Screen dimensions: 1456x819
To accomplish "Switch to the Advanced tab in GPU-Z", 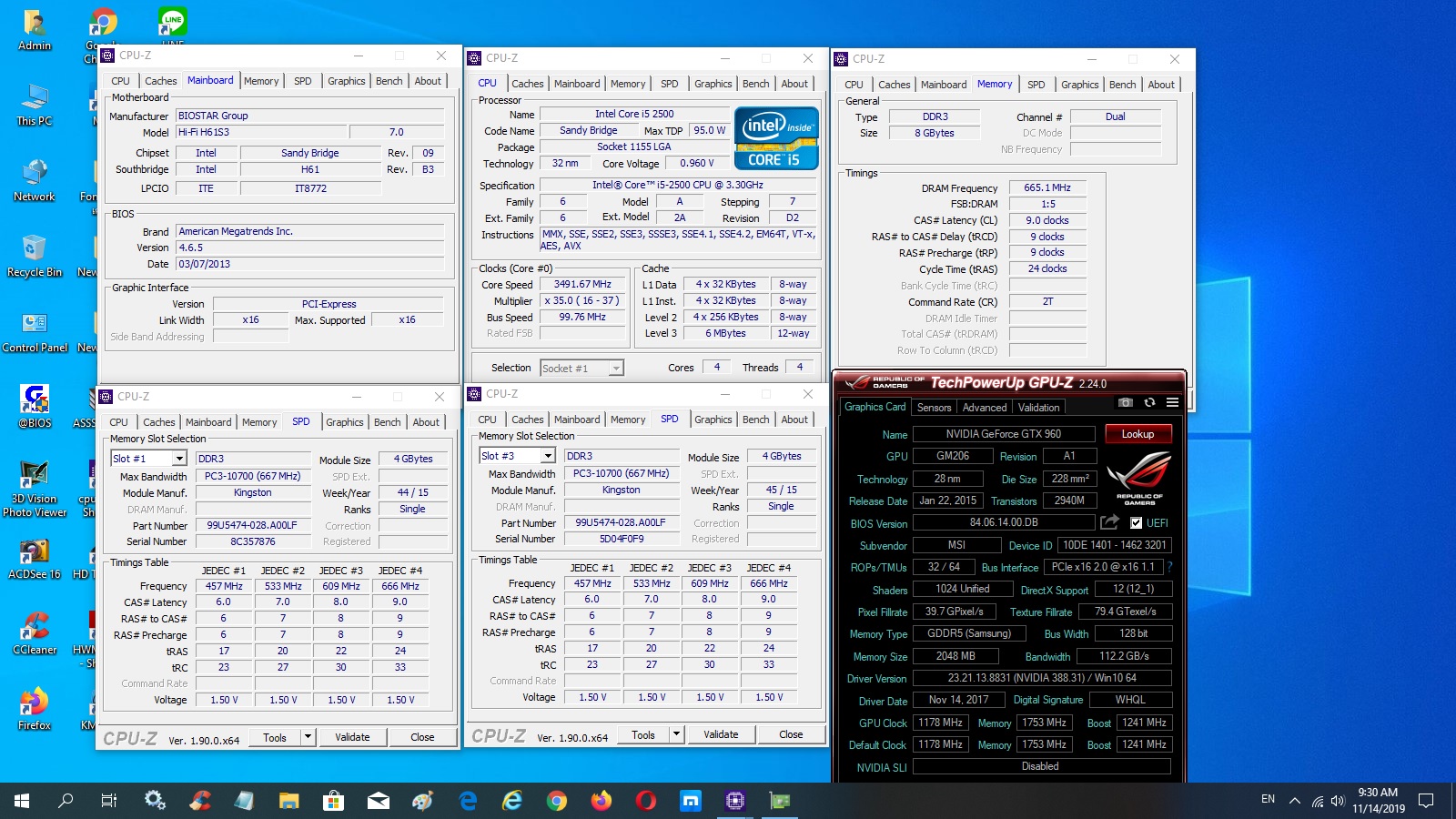I will [985, 408].
